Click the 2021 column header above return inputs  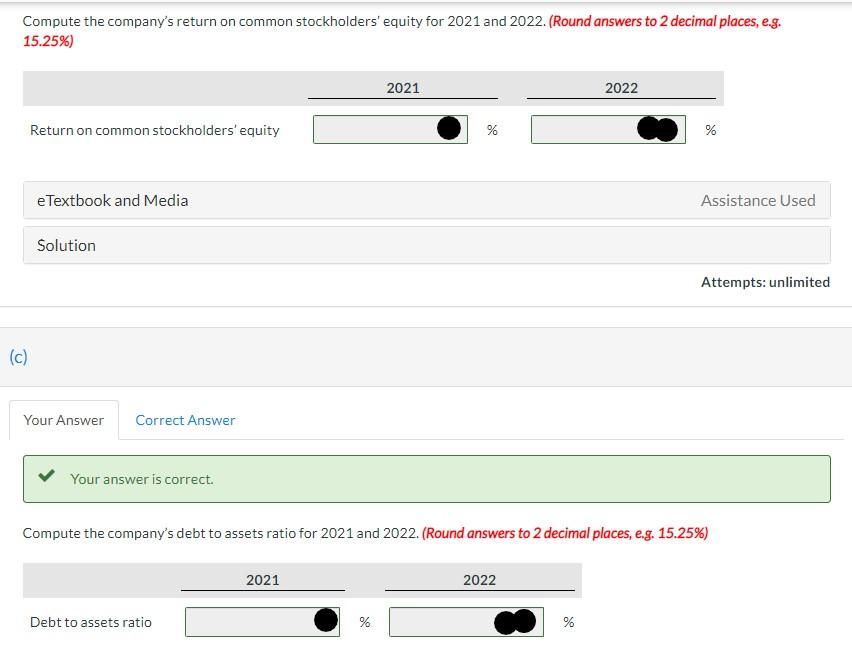click(x=402, y=88)
